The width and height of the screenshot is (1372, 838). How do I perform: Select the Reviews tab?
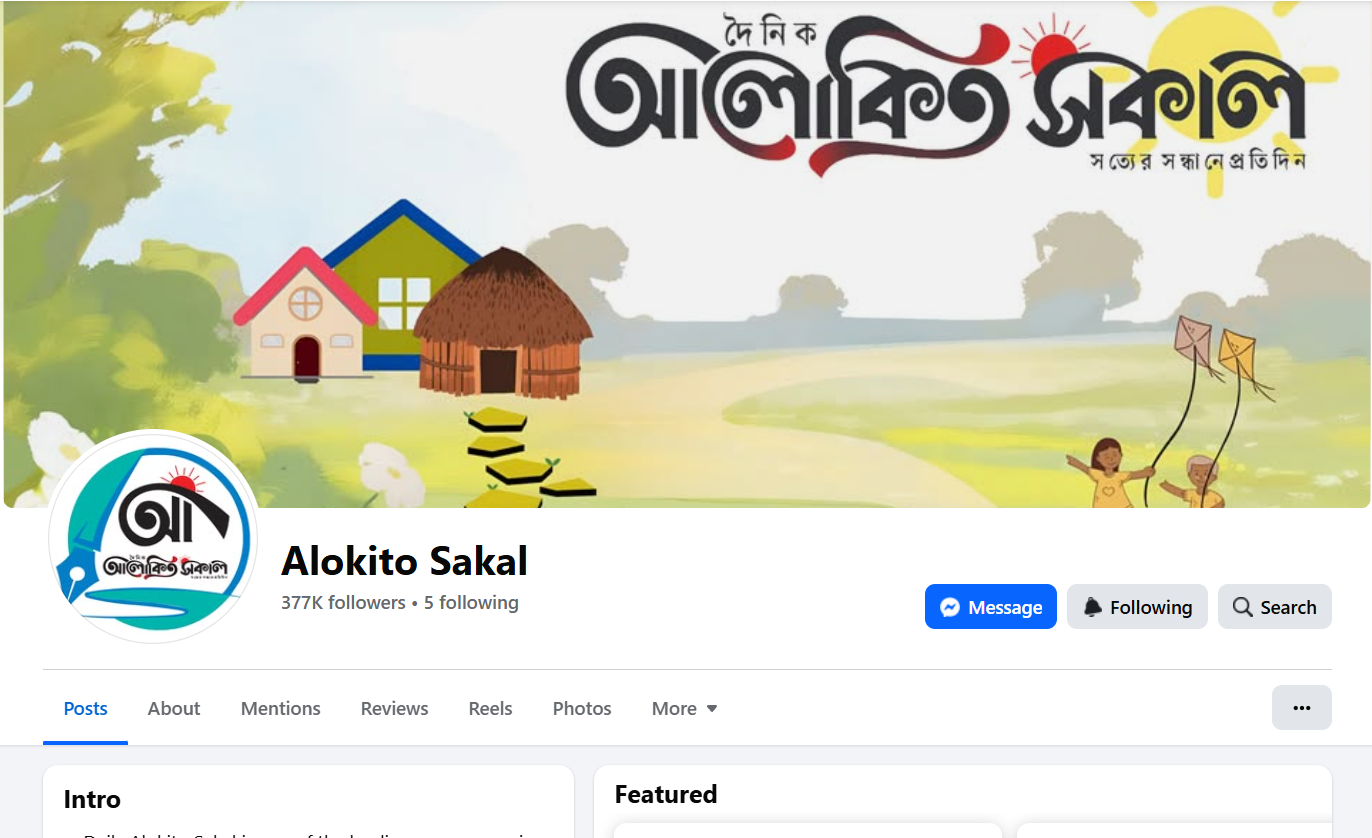click(394, 708)
